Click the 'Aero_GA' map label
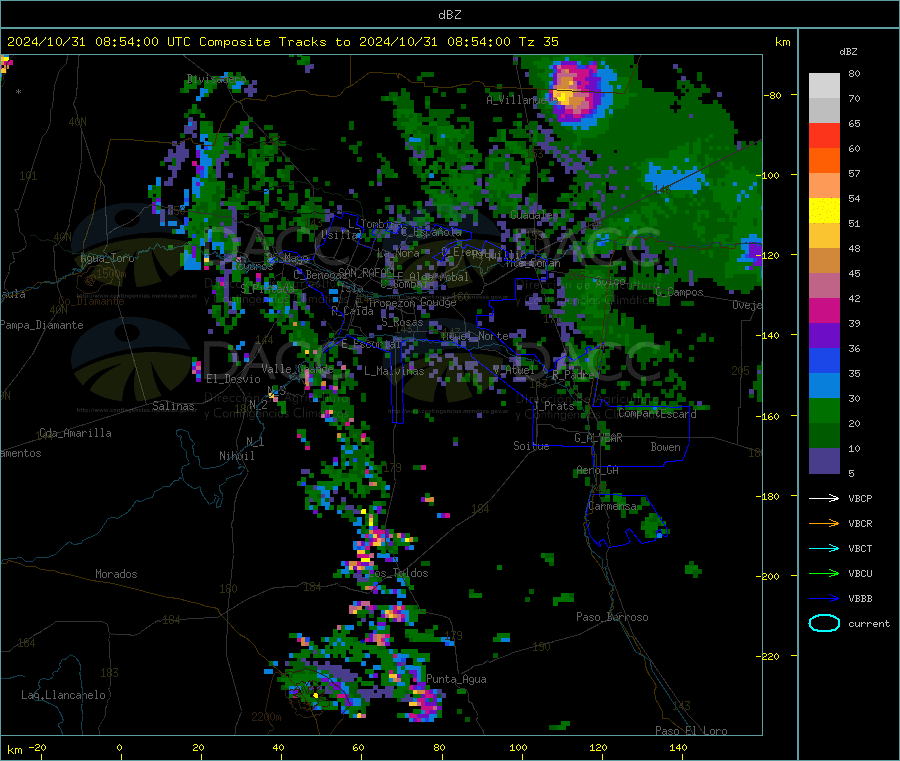This screenshot has height=761, width=900. click(598, 470)
